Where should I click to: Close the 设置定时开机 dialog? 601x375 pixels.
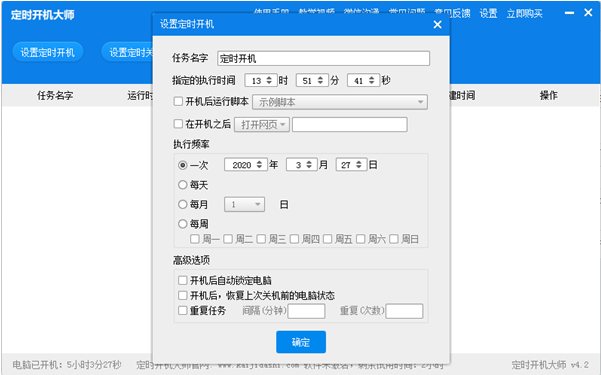tap(437, 25)
